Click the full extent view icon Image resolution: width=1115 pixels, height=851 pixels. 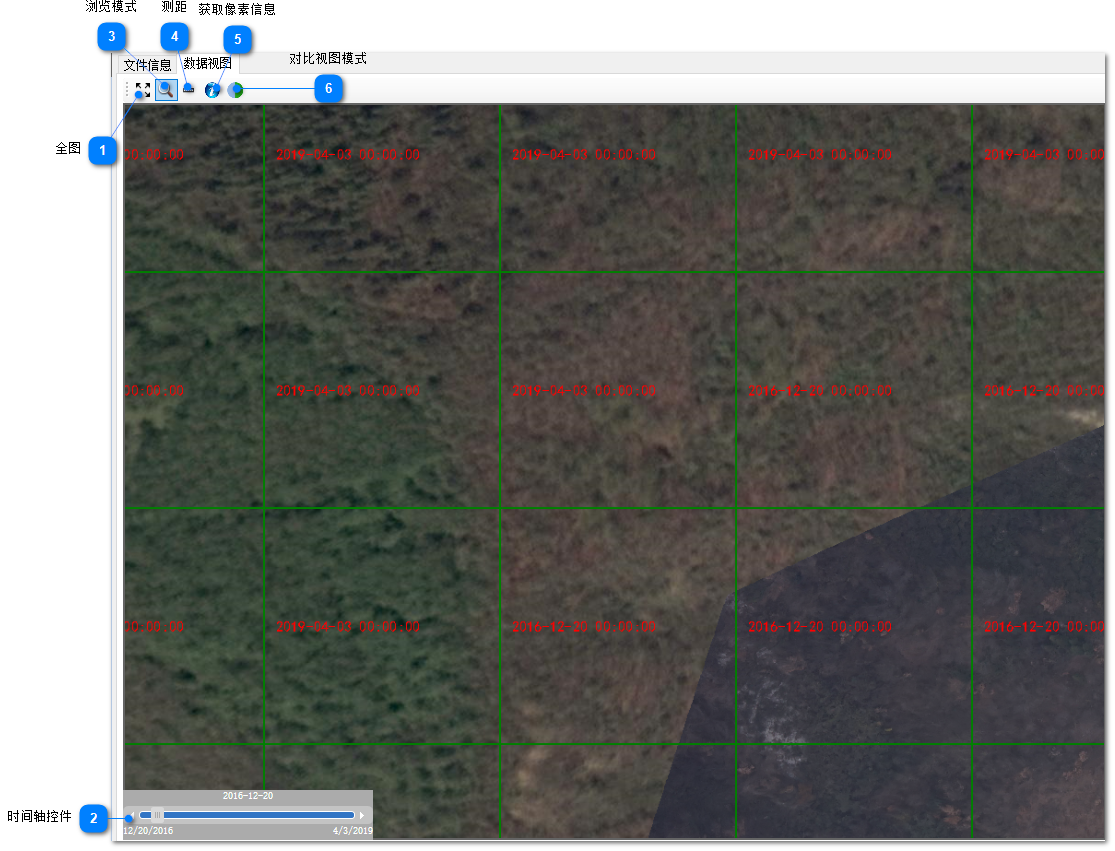(x=143, y=90)
